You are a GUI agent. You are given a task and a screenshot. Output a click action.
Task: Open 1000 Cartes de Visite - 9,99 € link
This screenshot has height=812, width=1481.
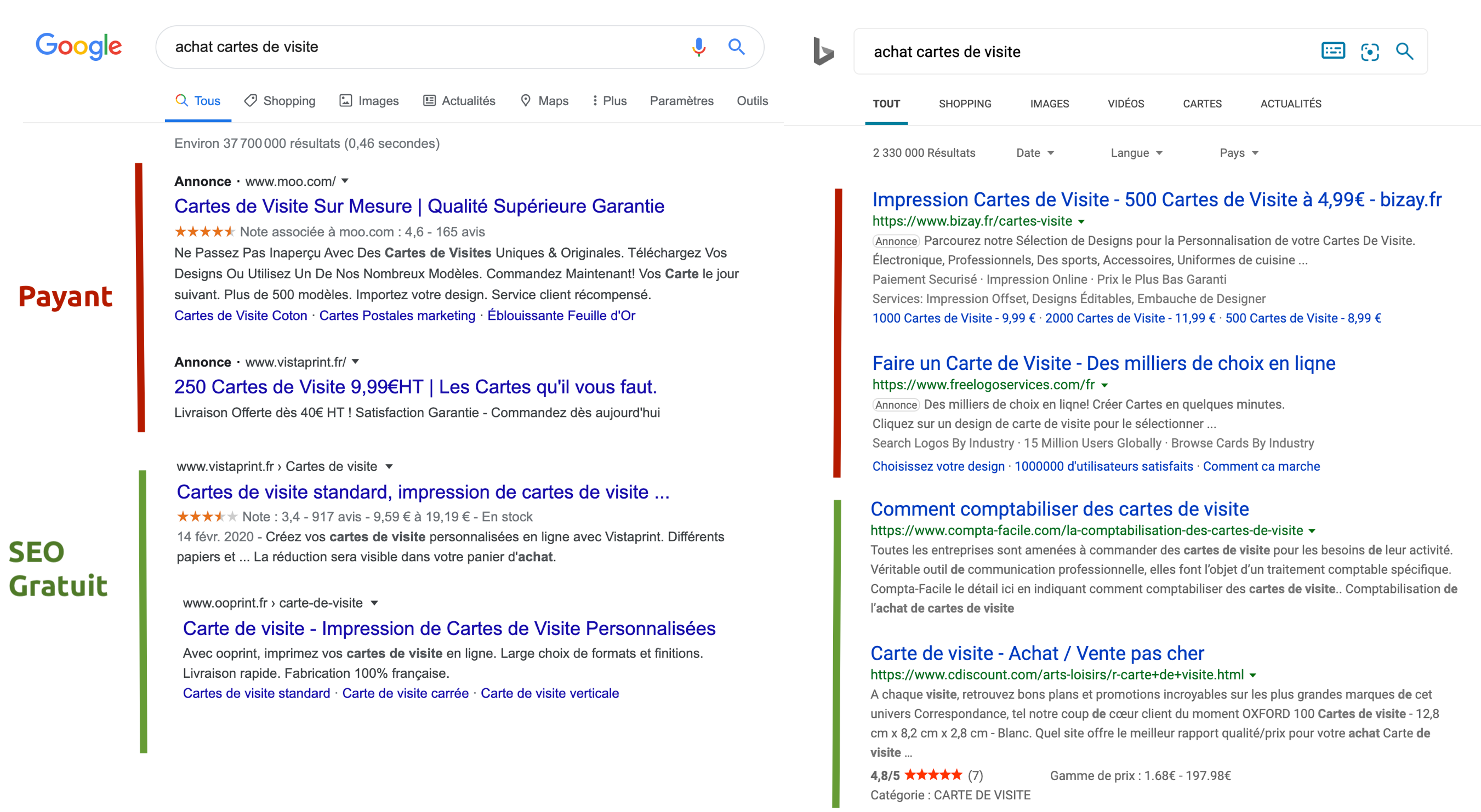tap(954, 318)
